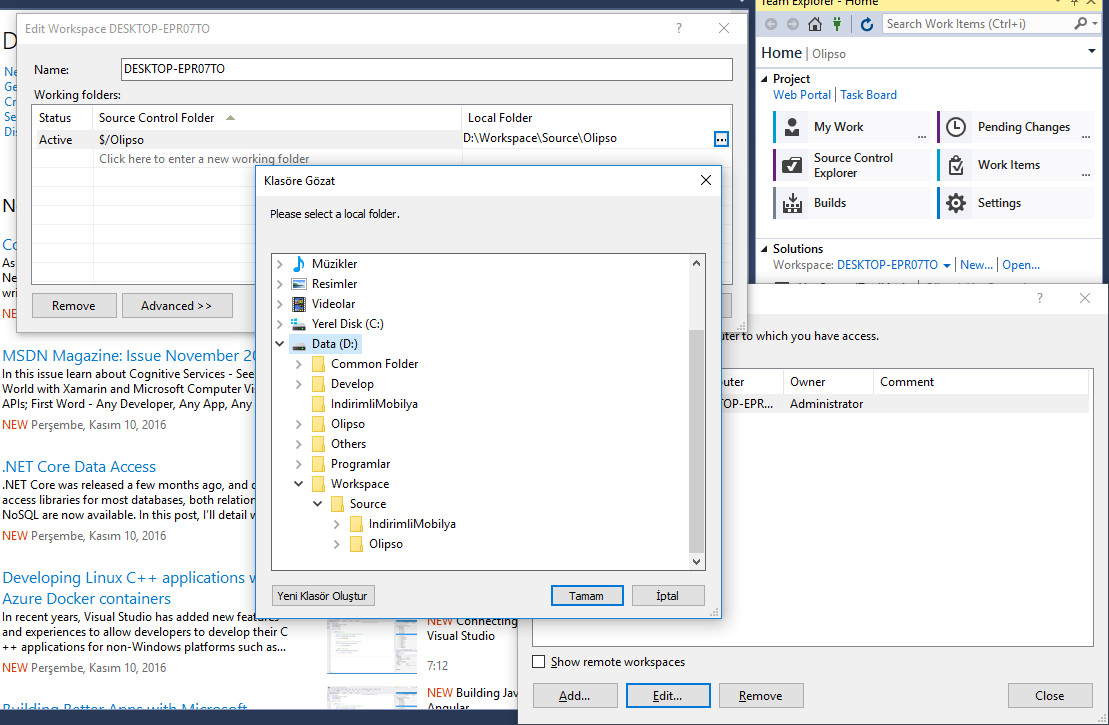Collapse the Solutions section in Team Explorer

tap(764, 249)
